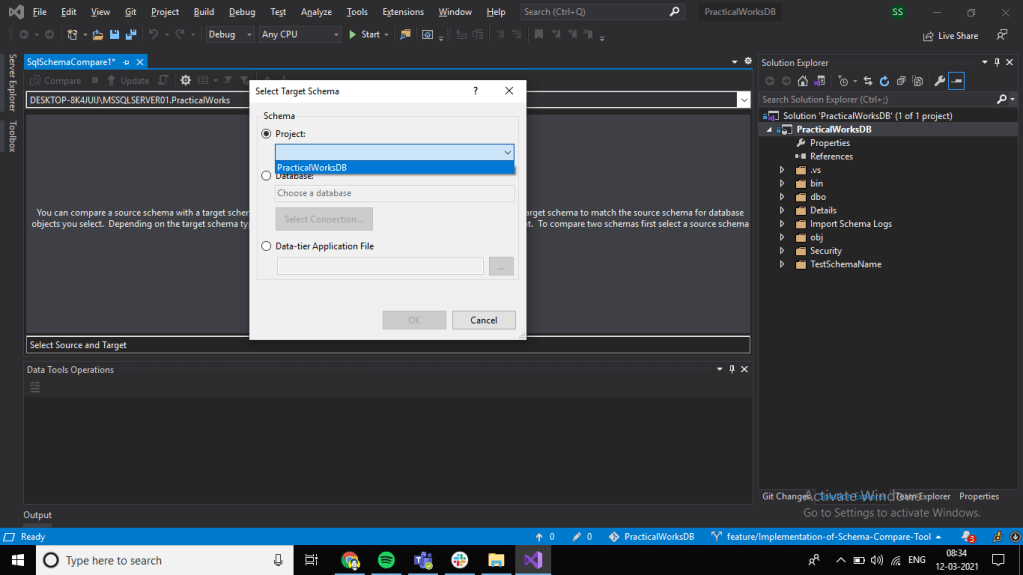Click the Live Share button
Screen dimensions: 1023x575
(x=950, y=36)
